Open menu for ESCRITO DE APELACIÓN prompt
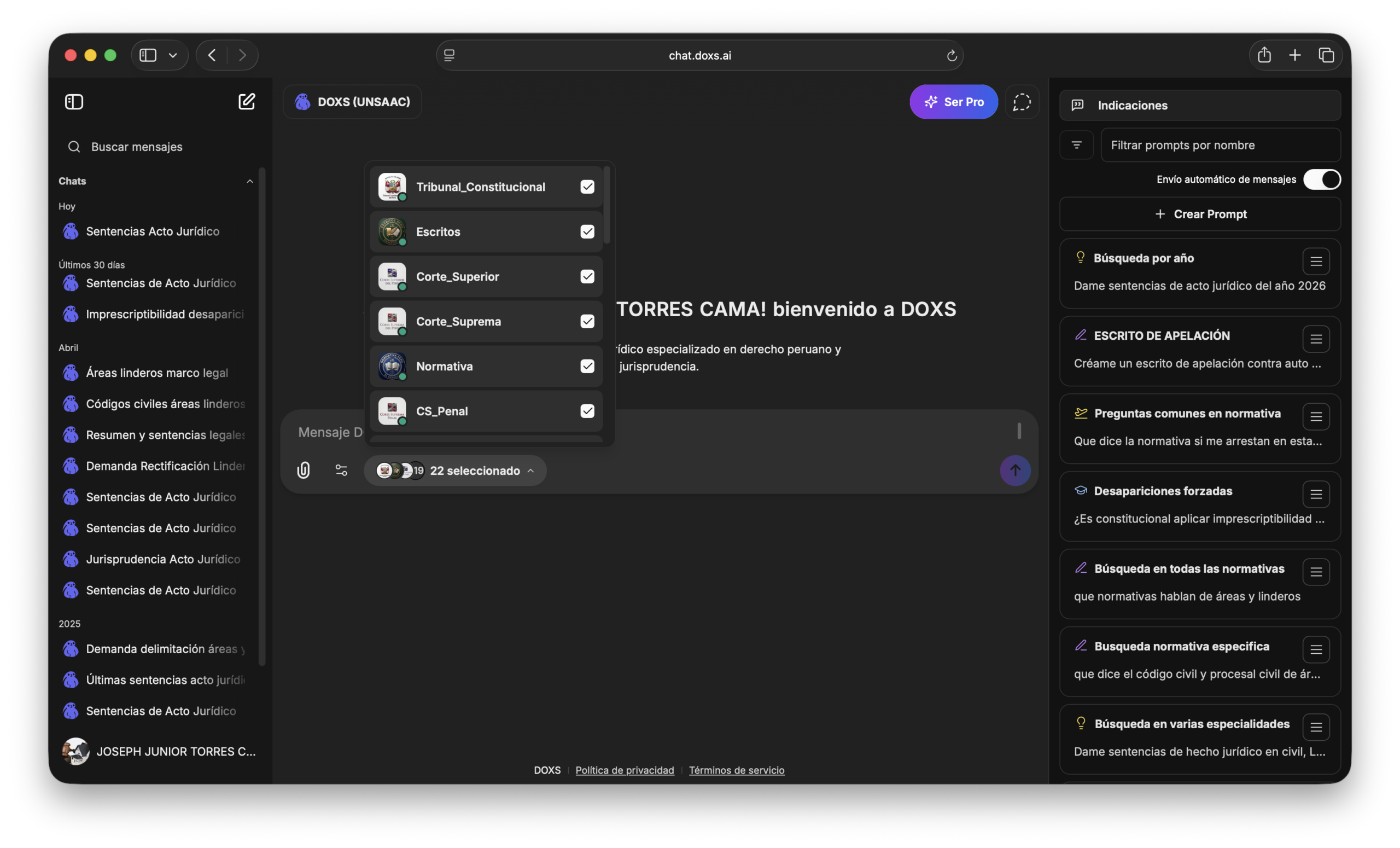Screen dimensions: 1400x848 tap(1316, 340)
